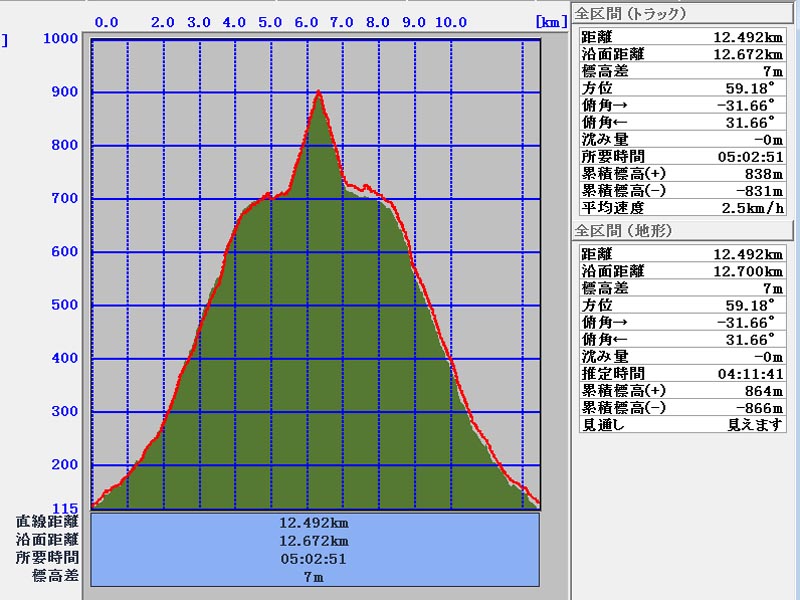Screen dimensions: 800x600
Task: Click the [km] unit label
Action: click(551, 21)
